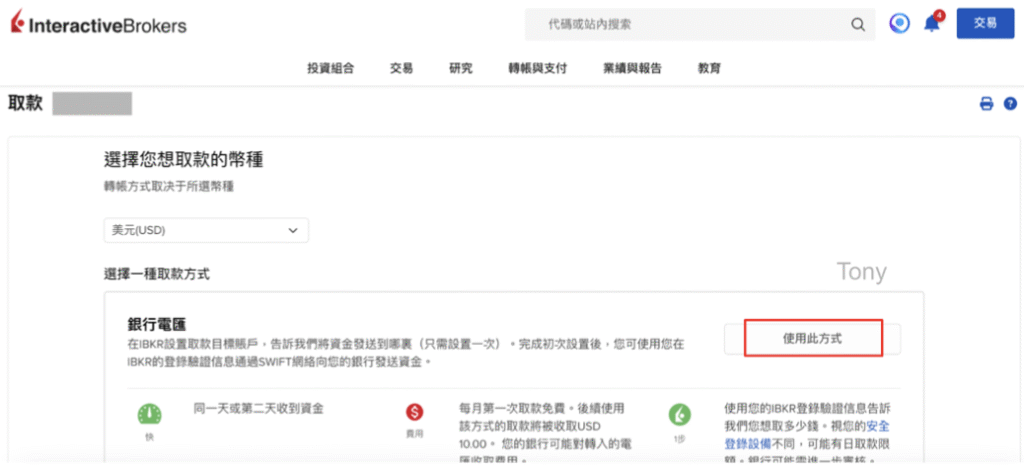Open the 教育 menu
The image size is (1024, 470).
point(709,68)
